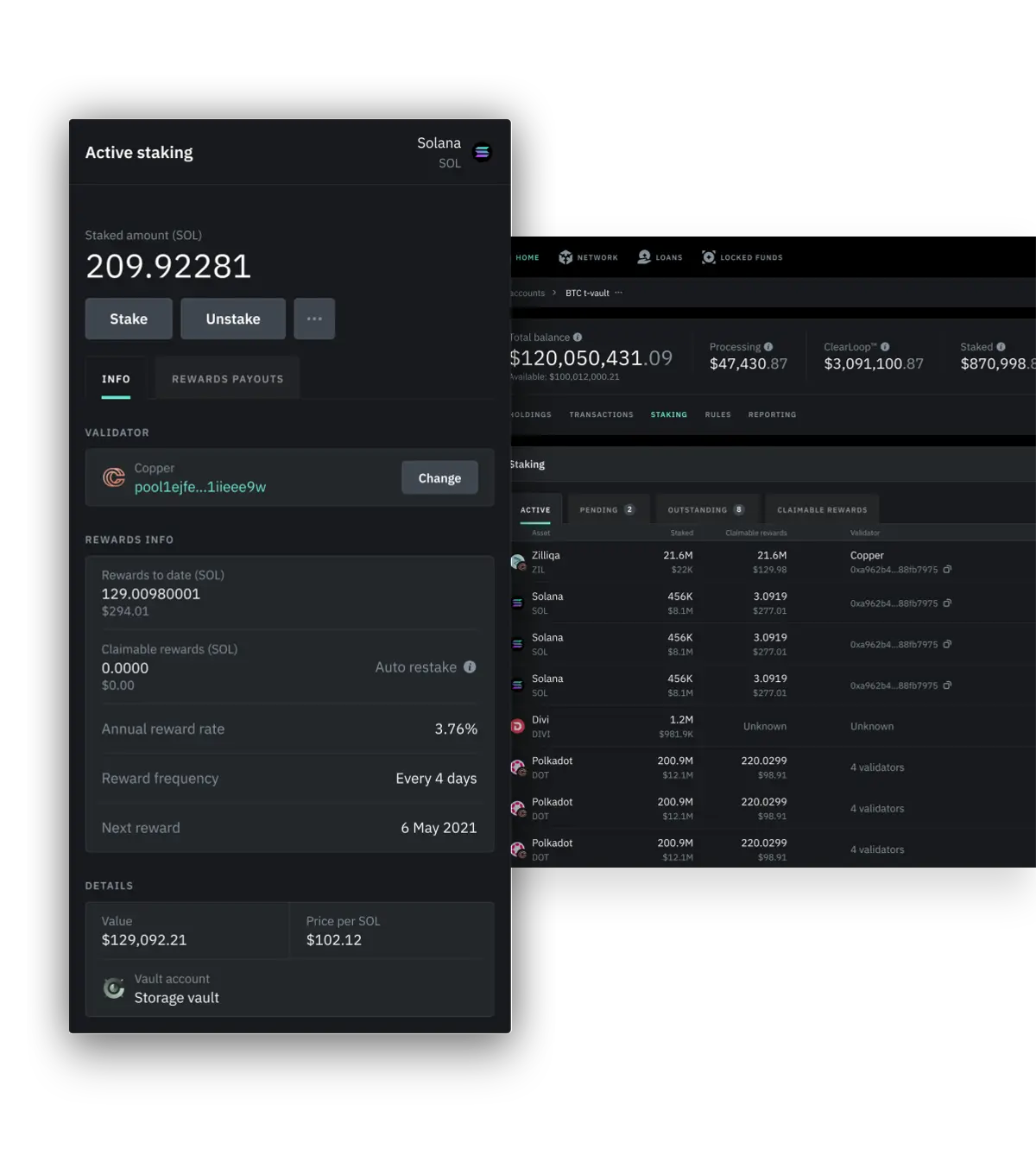The image size is (1036, 1149).
Task: Click staked amount value 209.92281
Action: pos(168,266)
